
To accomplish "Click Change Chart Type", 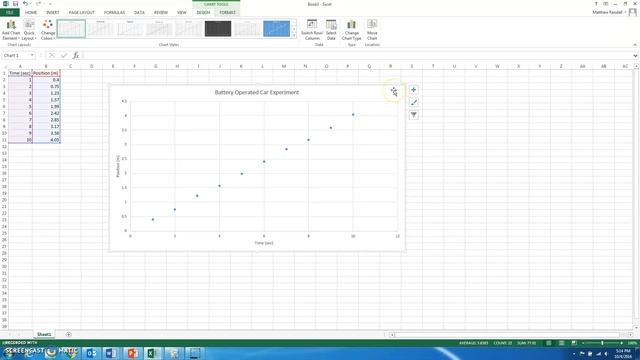I will click(x=351, y=30).
